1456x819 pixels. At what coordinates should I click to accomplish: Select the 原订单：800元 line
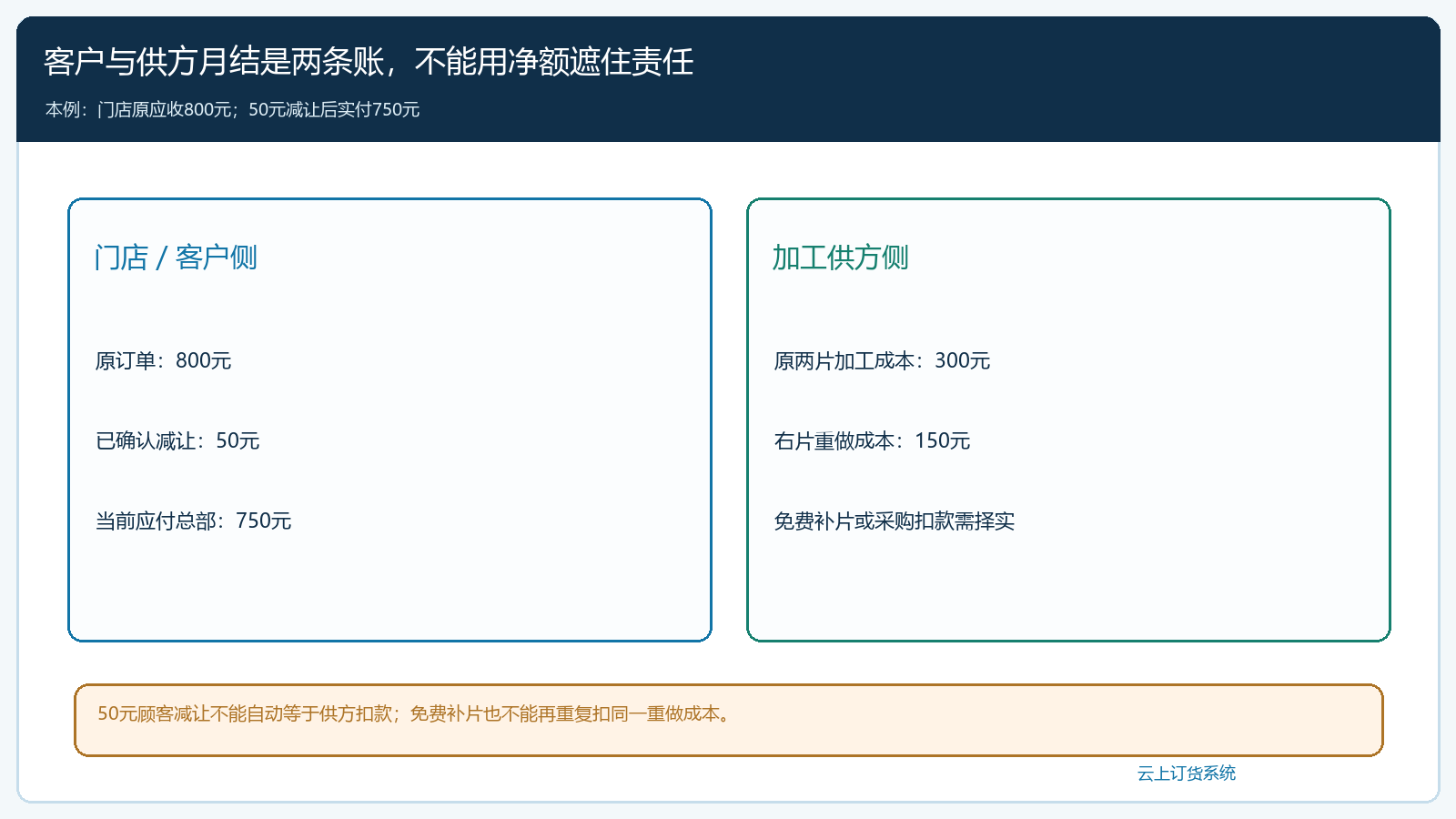[x=163, y=360]
